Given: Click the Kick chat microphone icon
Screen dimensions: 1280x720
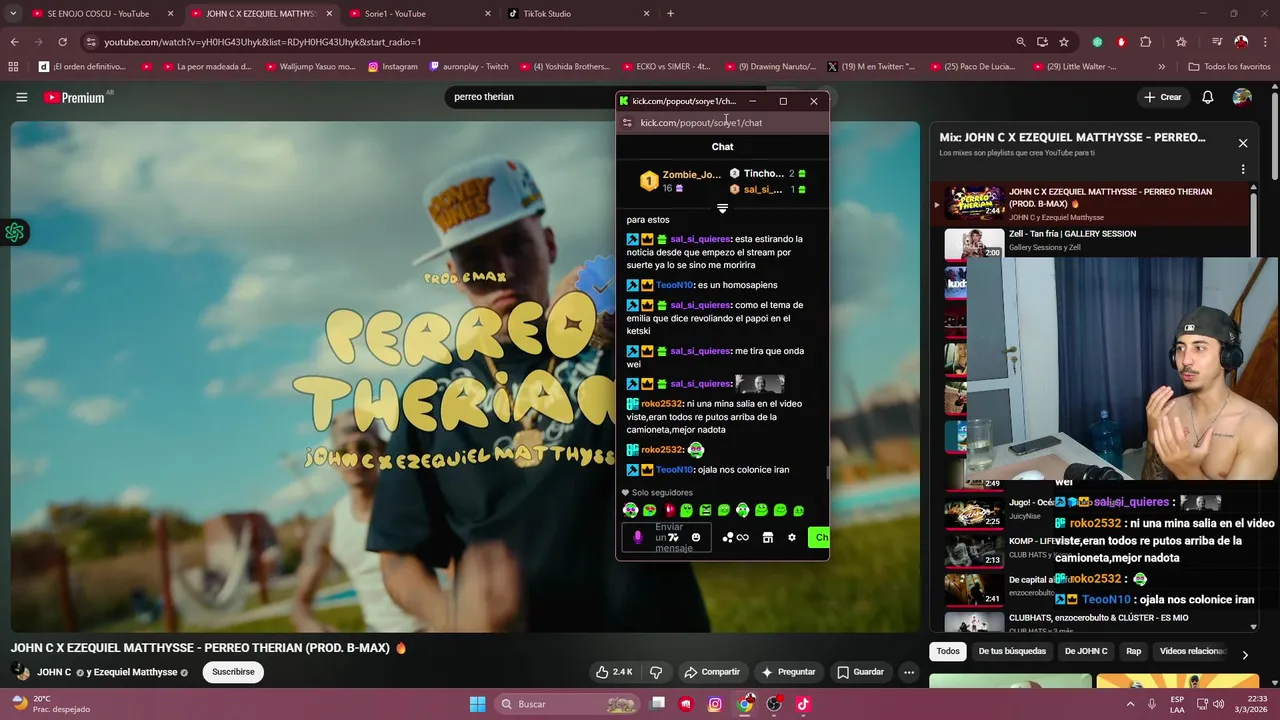Looking at the screenshot, I should point(638,537).
